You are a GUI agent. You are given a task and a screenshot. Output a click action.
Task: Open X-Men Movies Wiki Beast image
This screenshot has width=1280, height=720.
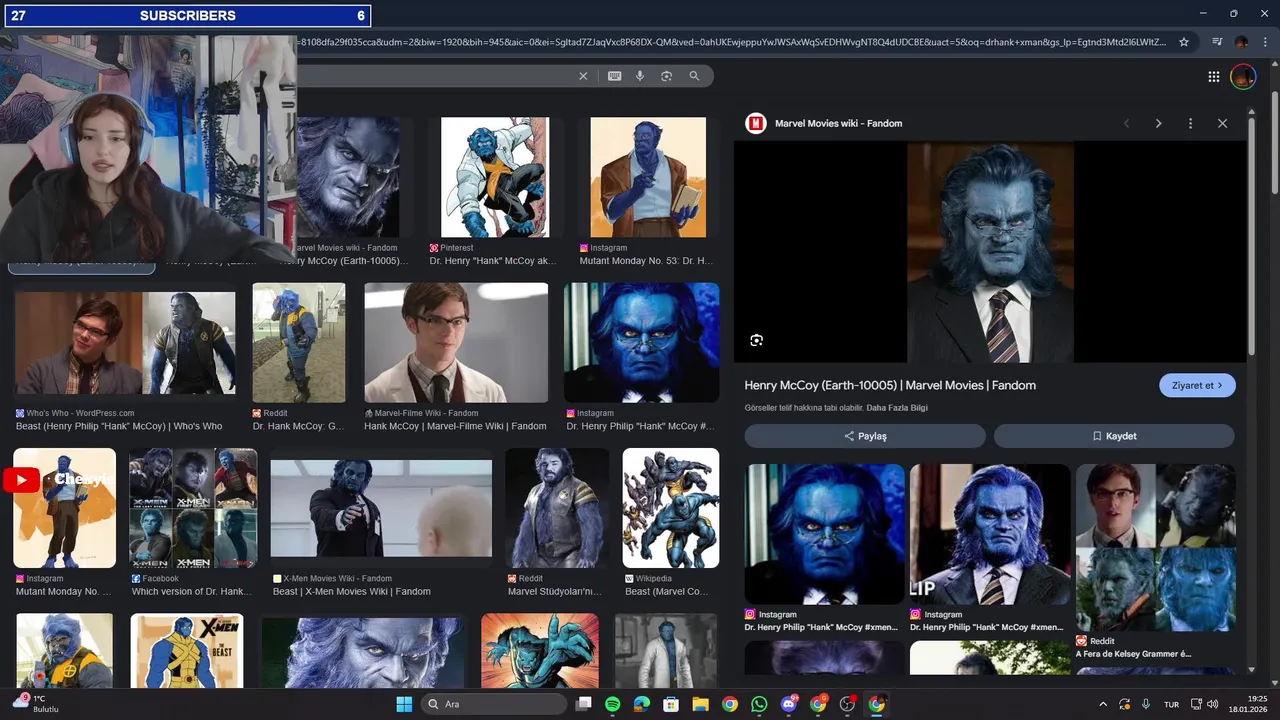pyautogui.click(x=381, y=508)
